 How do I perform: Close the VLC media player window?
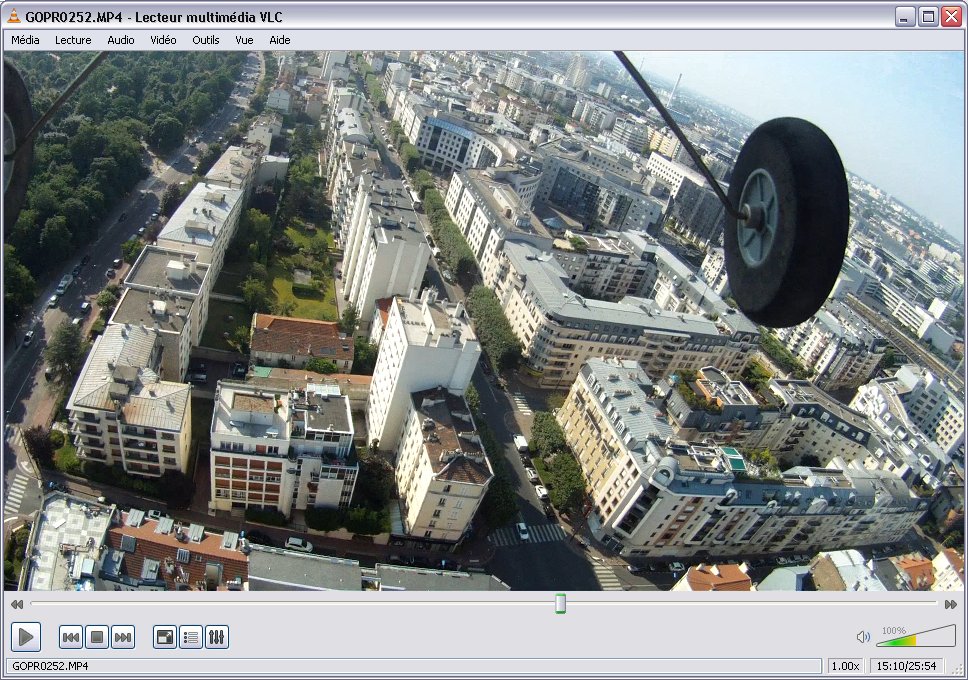coord(951,17)
